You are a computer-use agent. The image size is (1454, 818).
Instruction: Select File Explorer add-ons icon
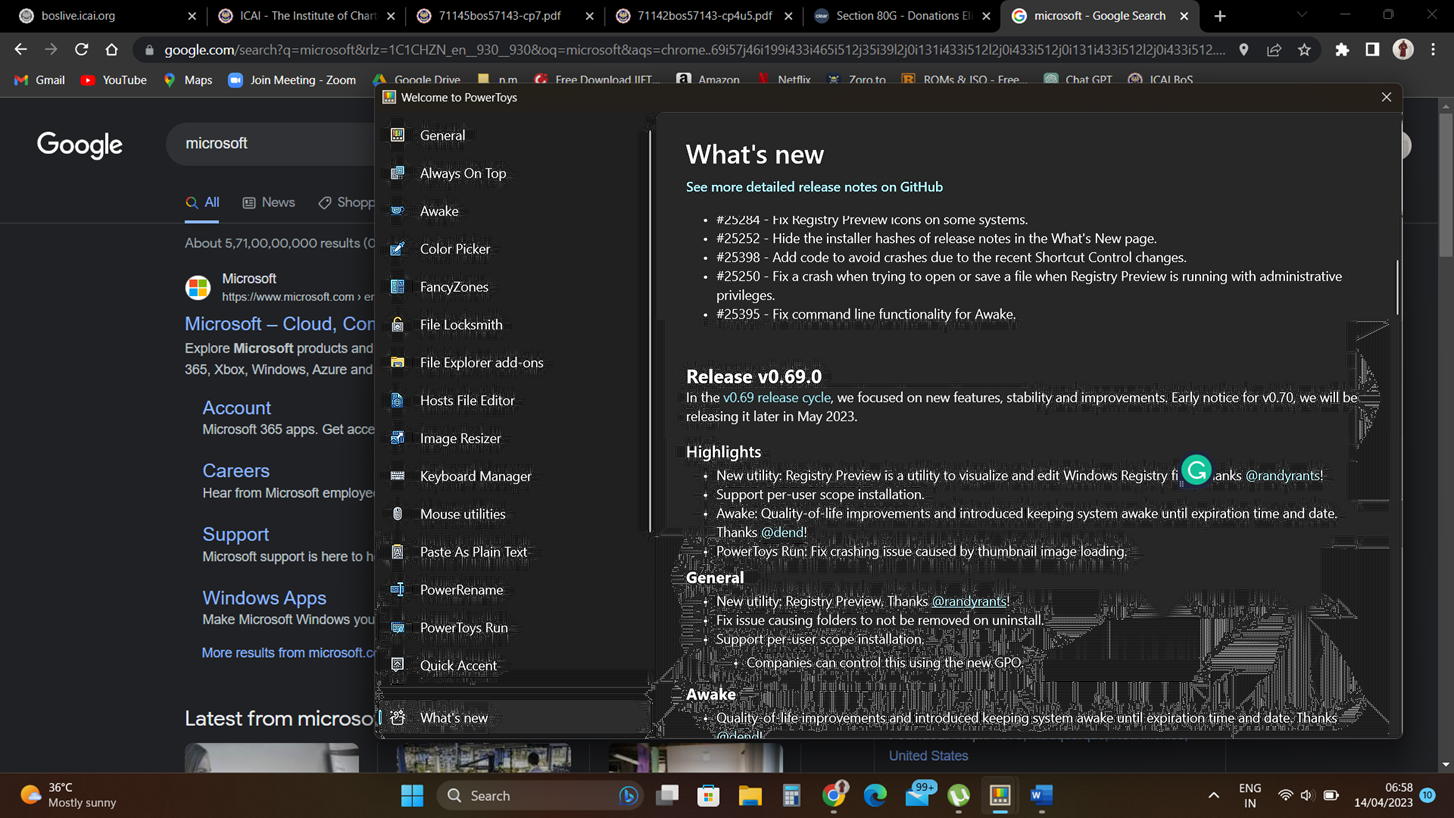click(x=397, y=363)
